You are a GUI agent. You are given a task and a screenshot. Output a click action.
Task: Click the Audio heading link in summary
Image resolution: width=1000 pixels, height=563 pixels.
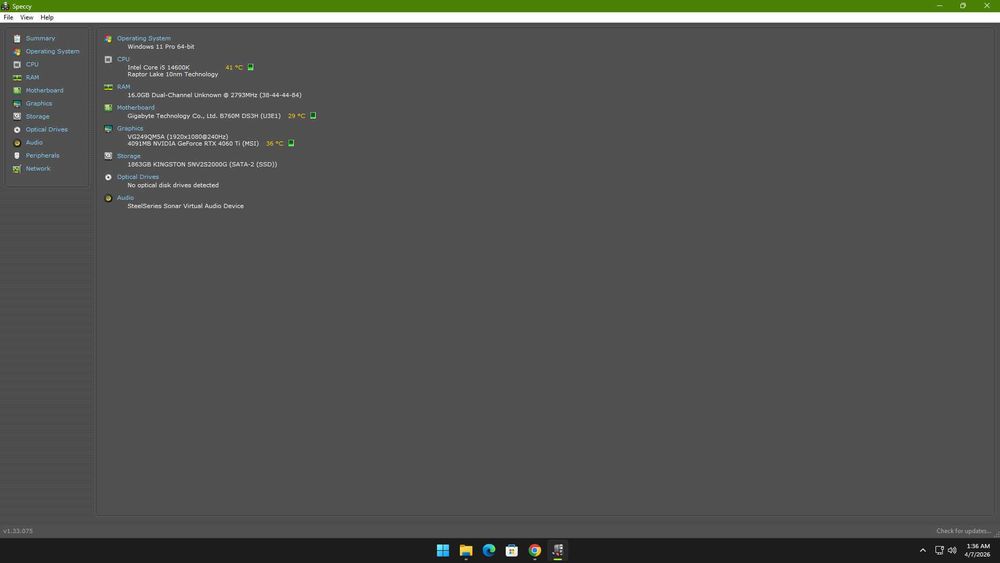(125, 198)
